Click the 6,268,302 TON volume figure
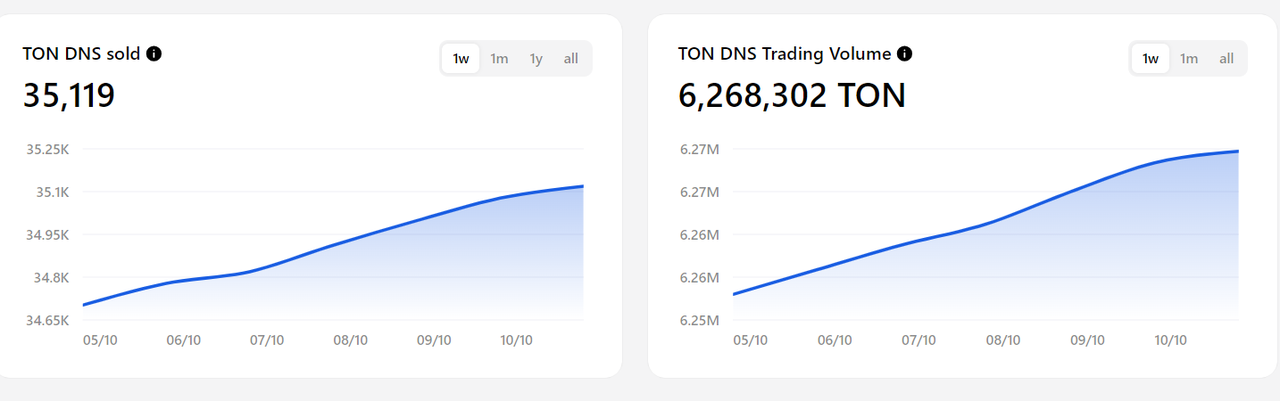Image resolution: width=1280 pixels, height=401 pixels. pyautogui.click(x=791, y=96)
